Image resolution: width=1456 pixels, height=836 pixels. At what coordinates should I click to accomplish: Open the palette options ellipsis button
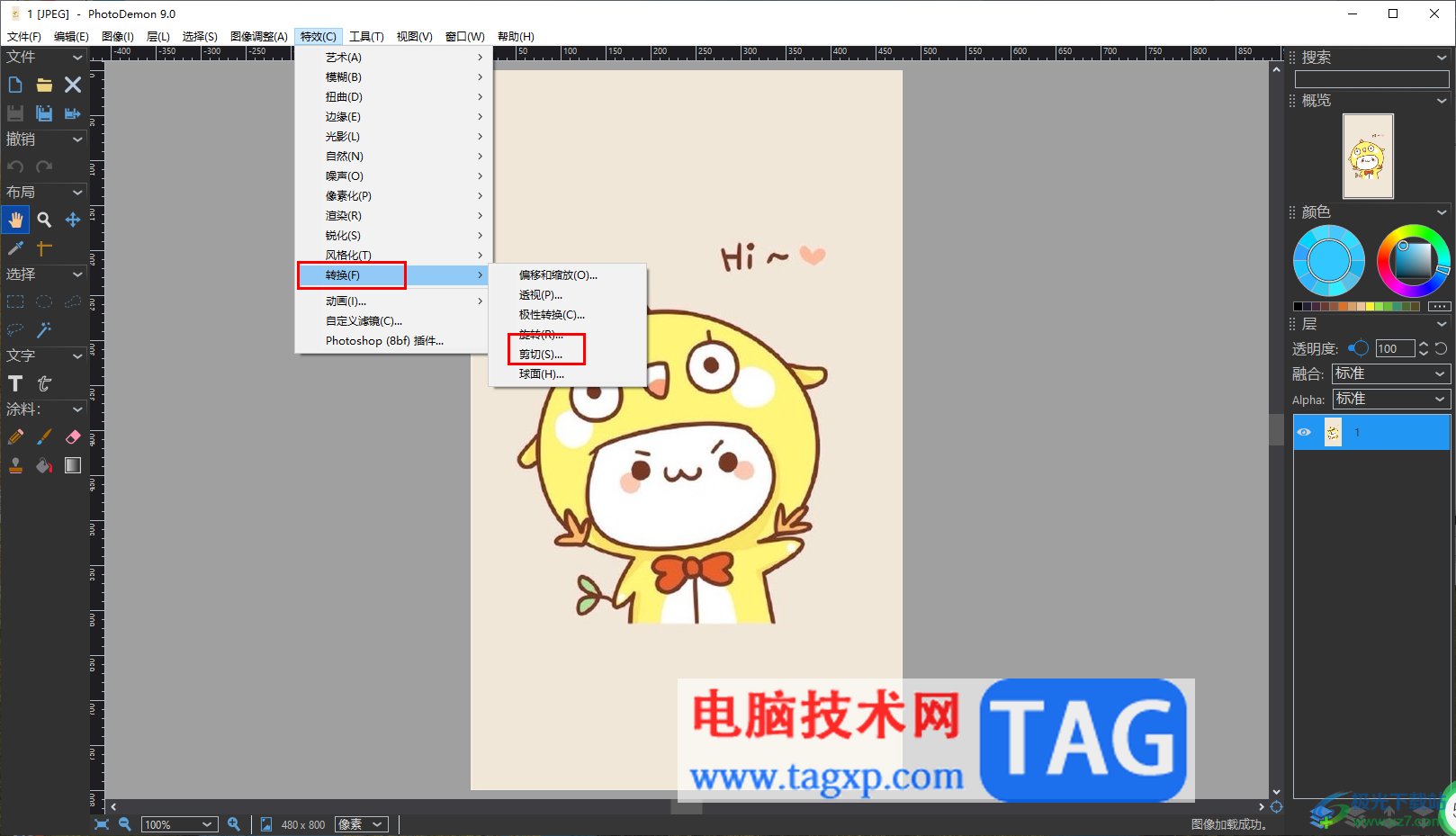1440,307
